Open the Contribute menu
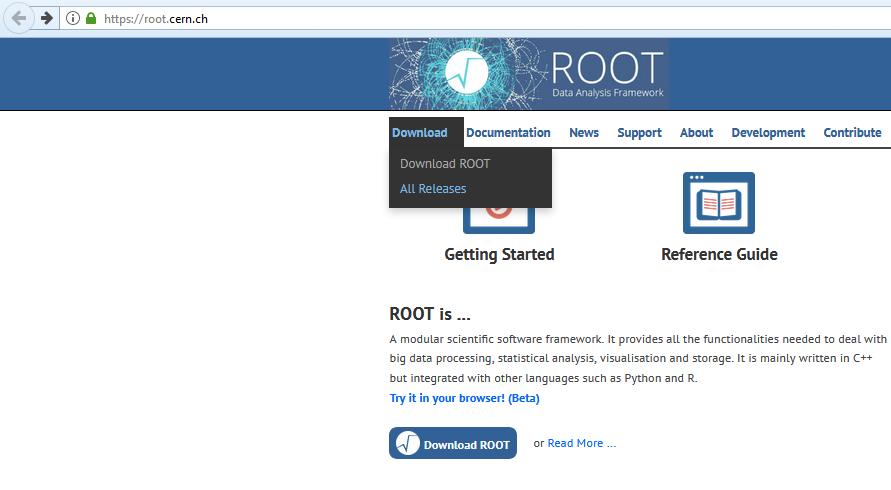The image size is (891, 490). pos(852,132)
